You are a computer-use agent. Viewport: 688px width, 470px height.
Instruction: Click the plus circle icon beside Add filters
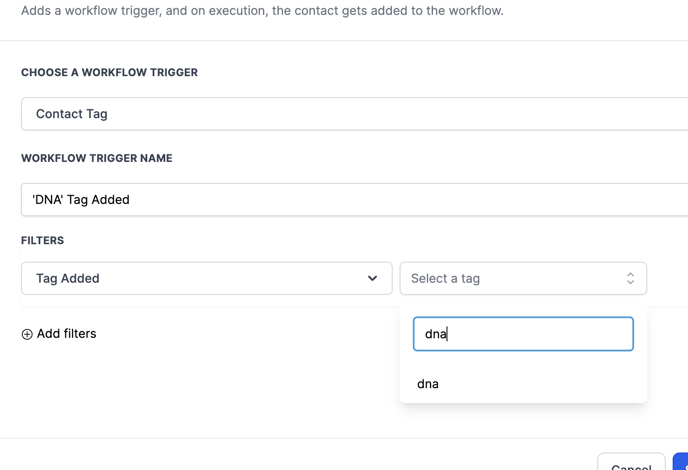(27, 334)
